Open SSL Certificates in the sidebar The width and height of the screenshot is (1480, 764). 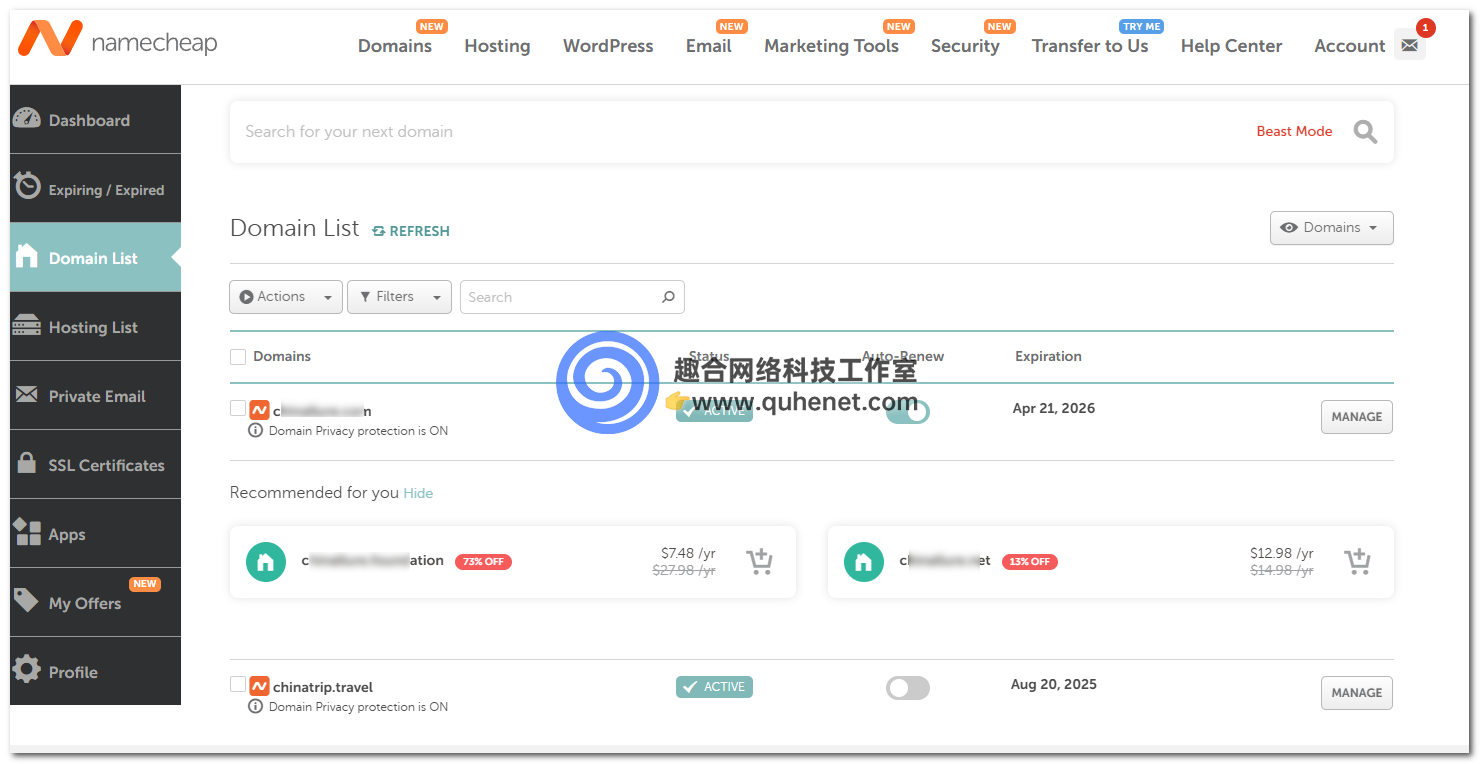(96, 464)
